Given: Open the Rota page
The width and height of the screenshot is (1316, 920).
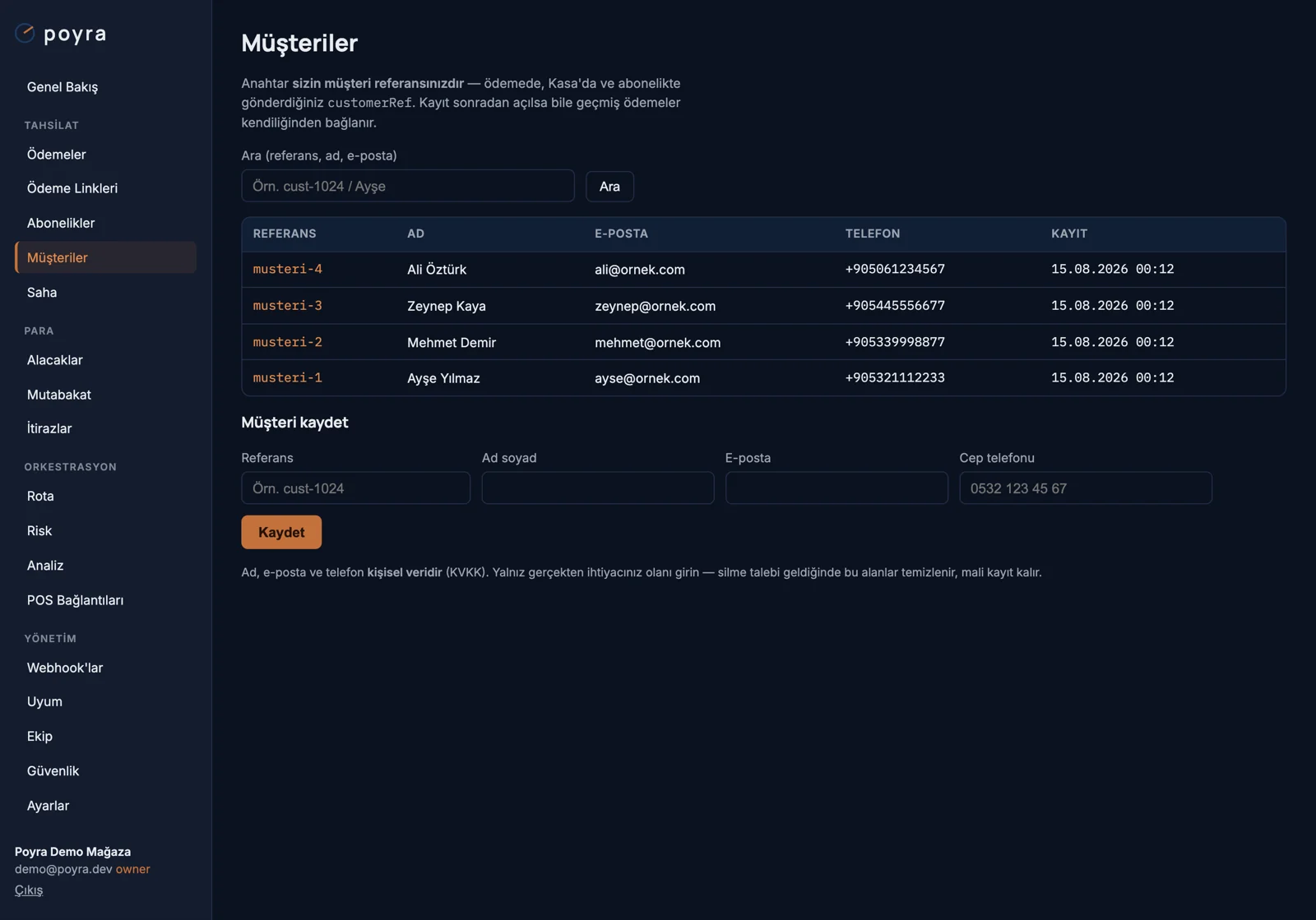Looking at the screenshot, I should tap(40, 497).
